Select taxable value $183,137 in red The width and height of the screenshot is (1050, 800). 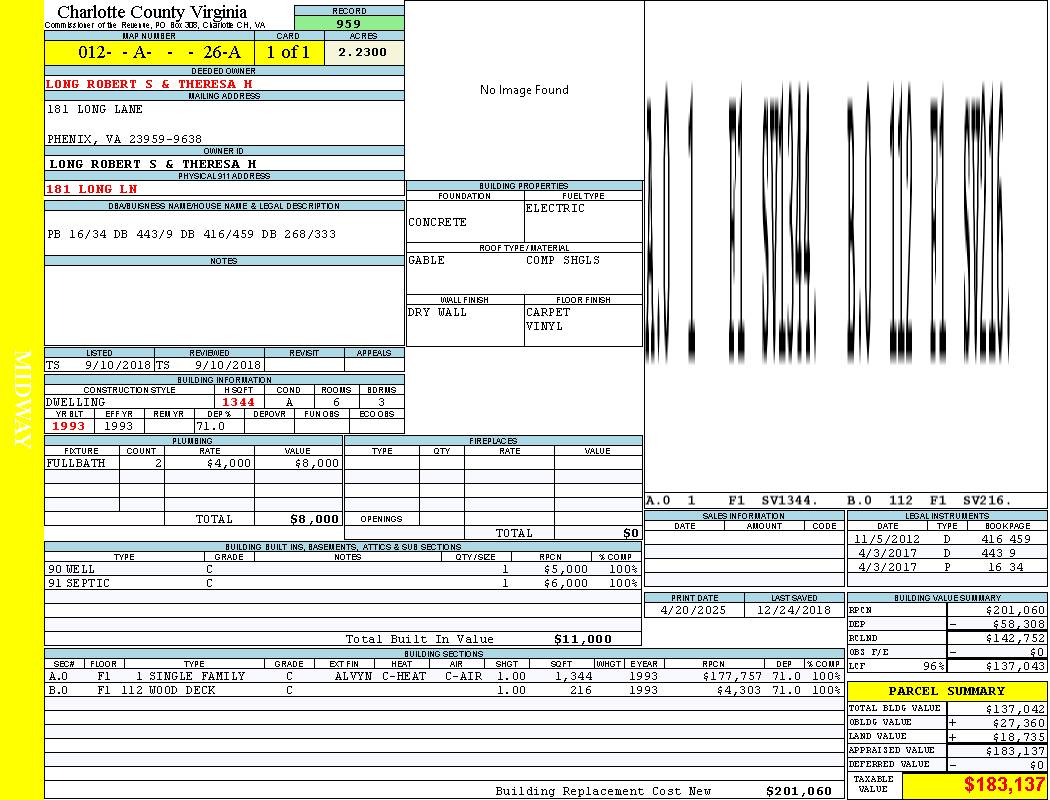click(1004, 784)
